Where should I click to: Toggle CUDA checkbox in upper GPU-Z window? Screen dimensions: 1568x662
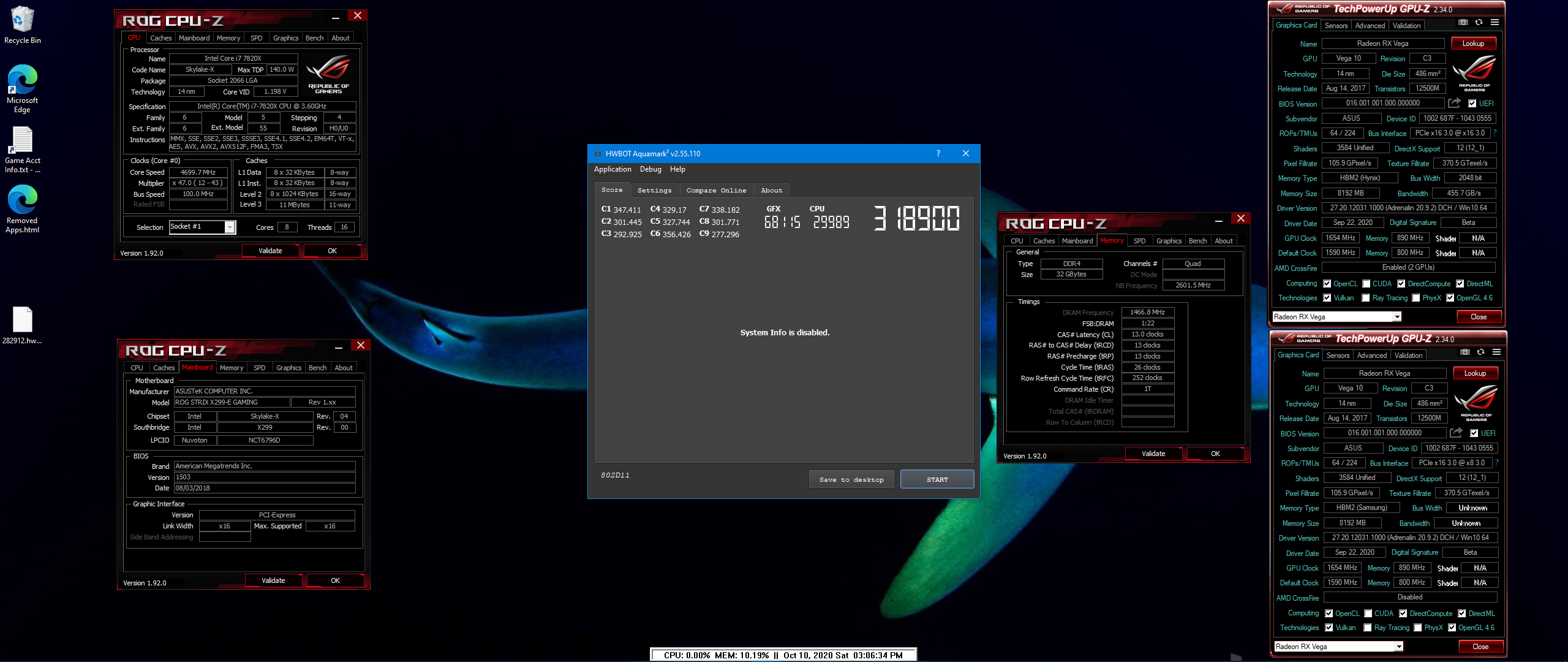click(x=1366, y=284)
